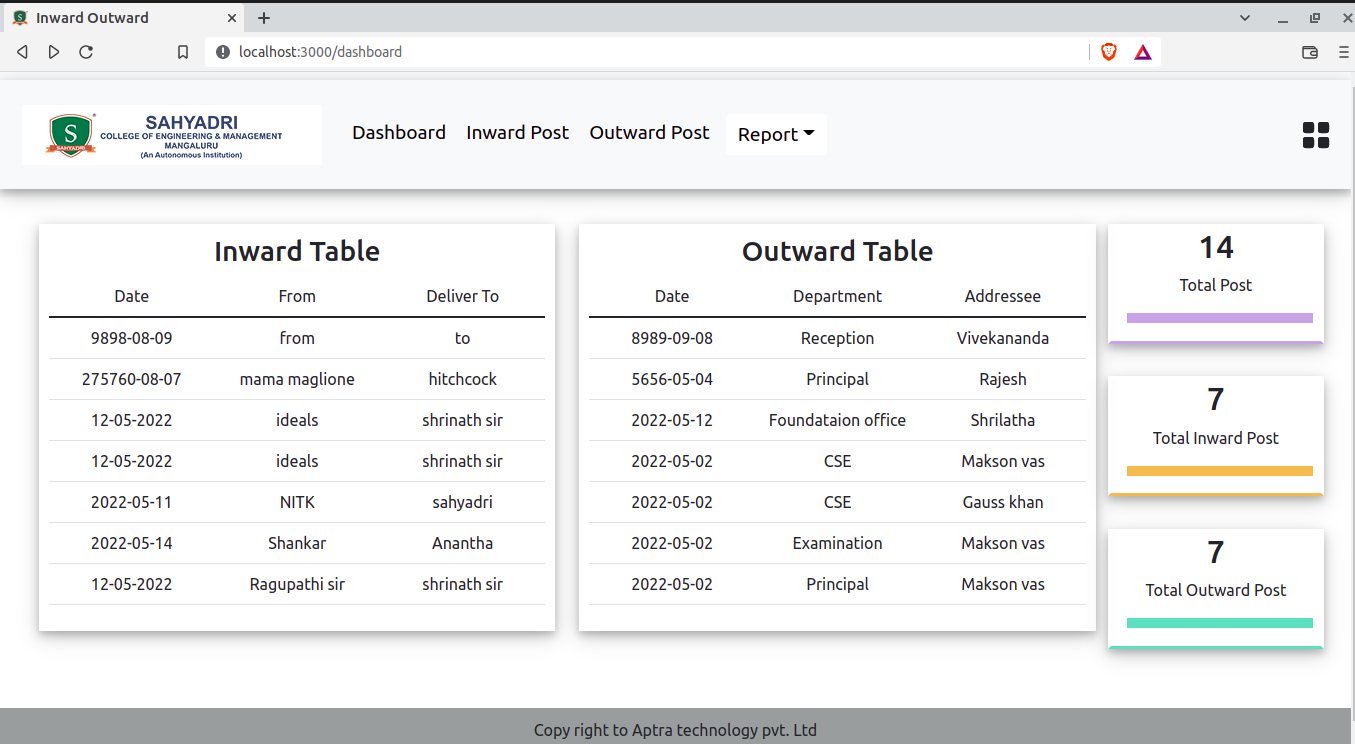Click the browser forward arrow
Image resolution: width=1355 pixels, height=744 pixels.
(x=54, y=52)
